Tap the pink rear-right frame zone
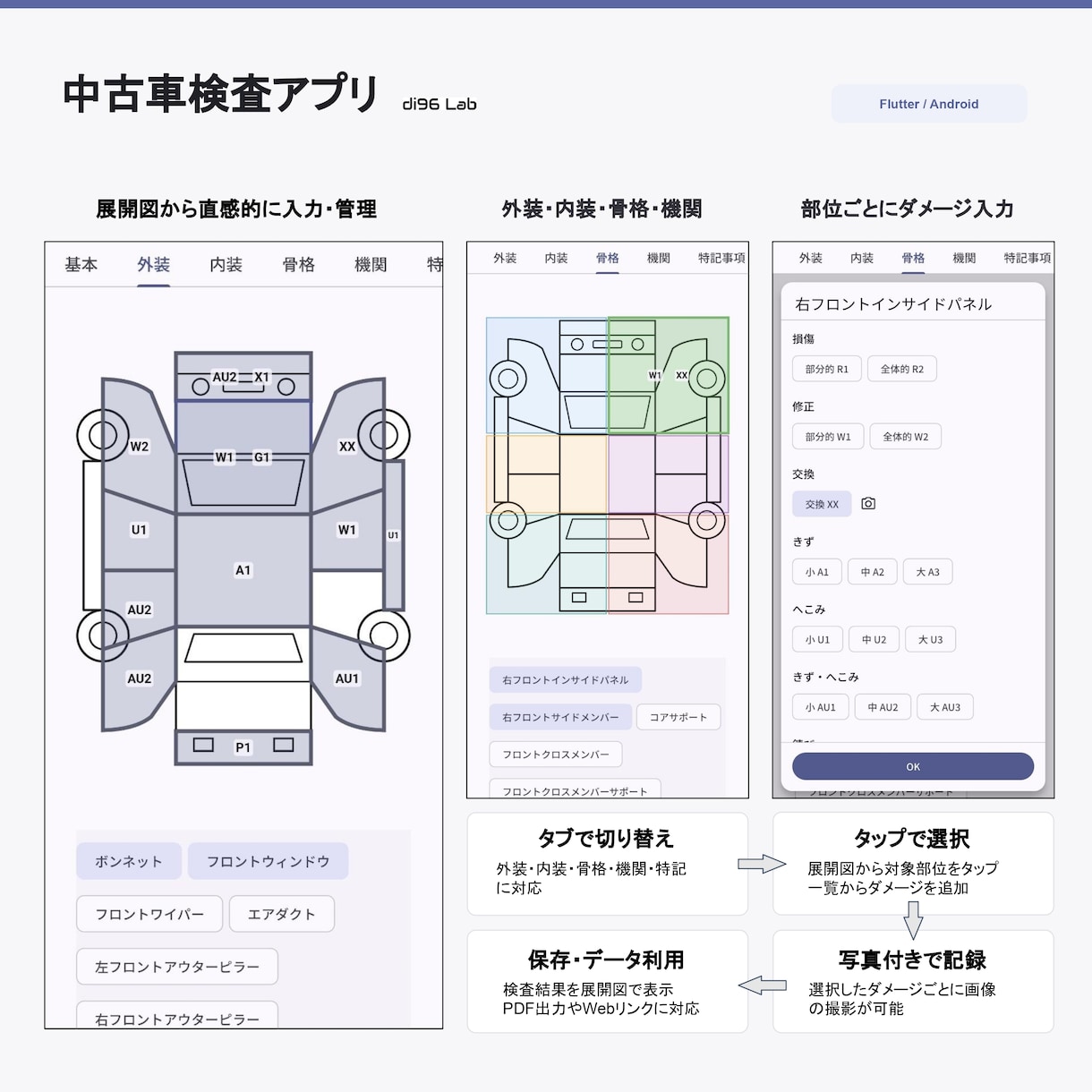 tap(669, 564)
